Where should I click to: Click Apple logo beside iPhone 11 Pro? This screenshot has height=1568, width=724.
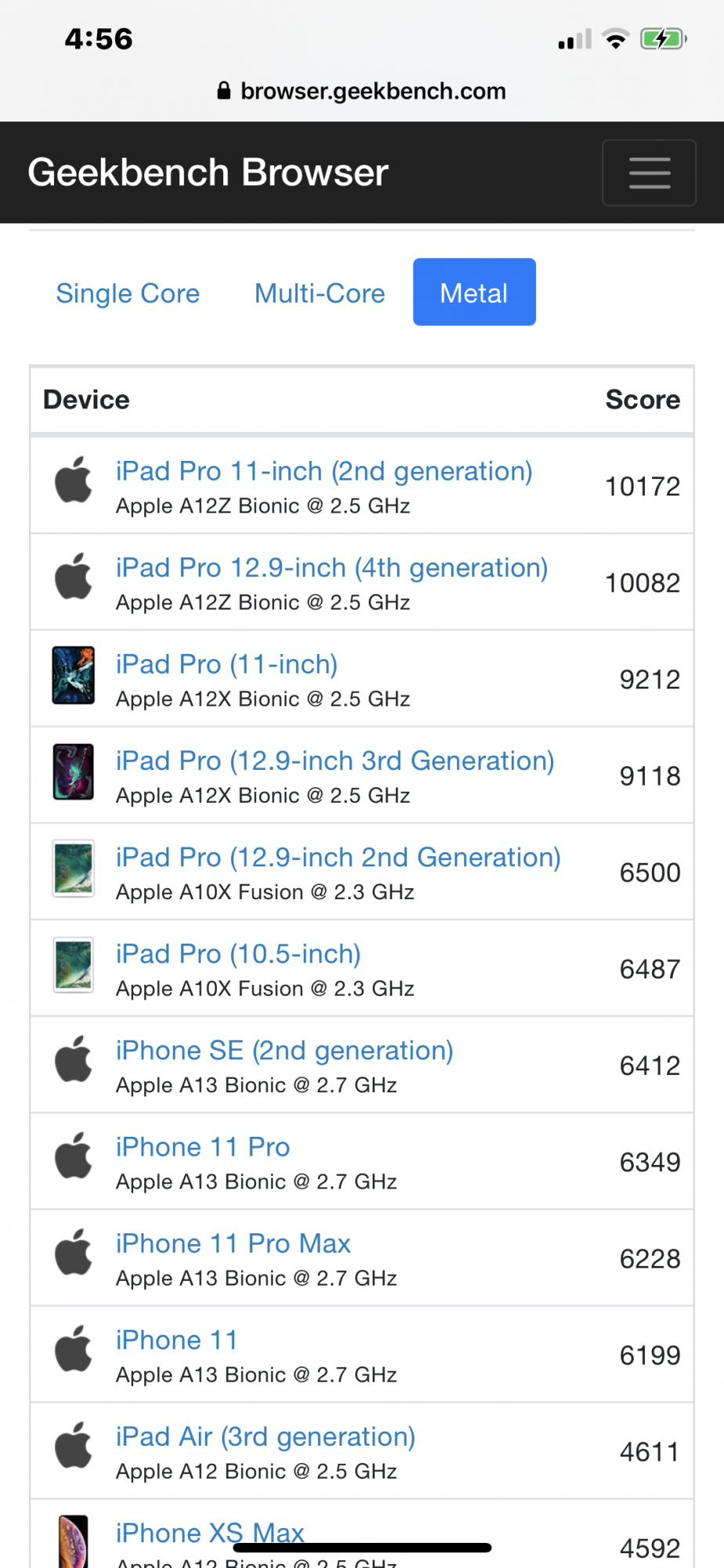74,1156
